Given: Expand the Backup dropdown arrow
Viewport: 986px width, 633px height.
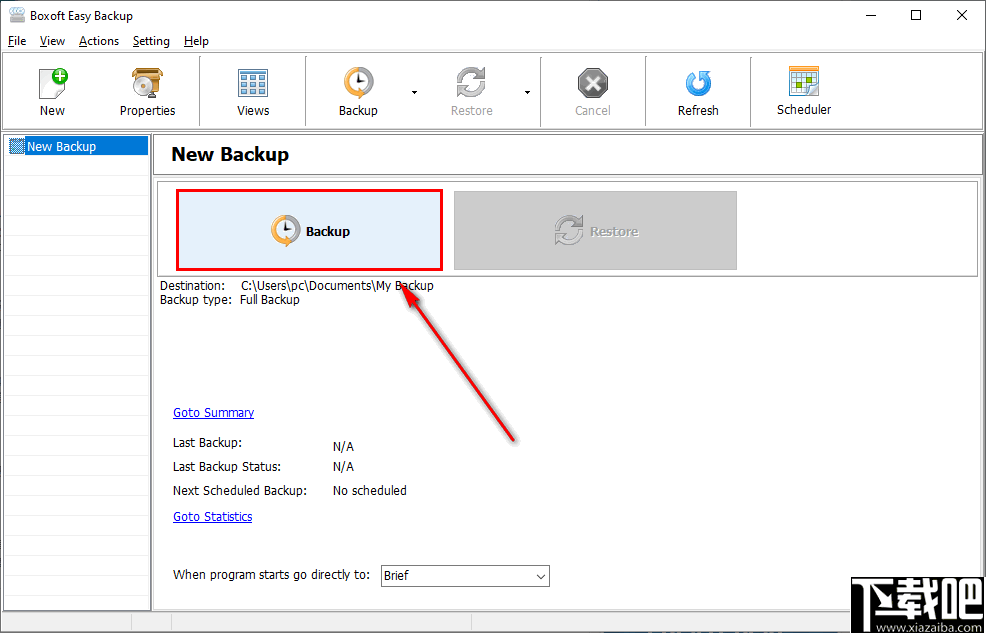Looking at the screenshot, I should [x=413, y=90].
